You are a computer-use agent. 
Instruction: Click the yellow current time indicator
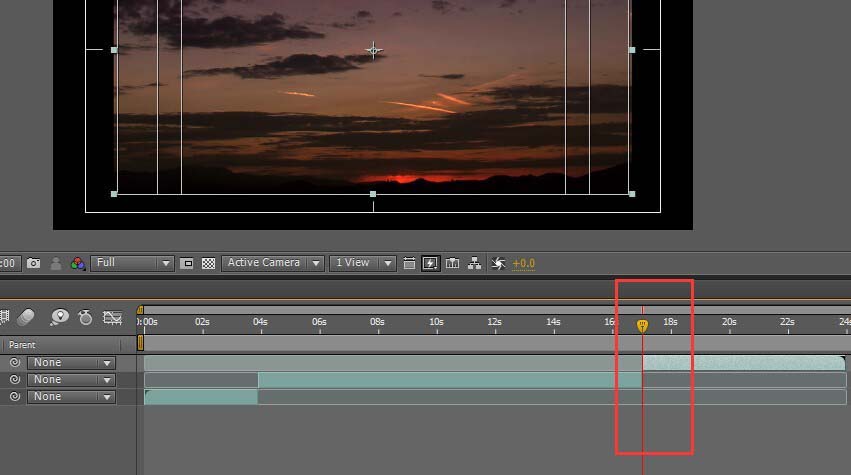click(x=642, y=325)
